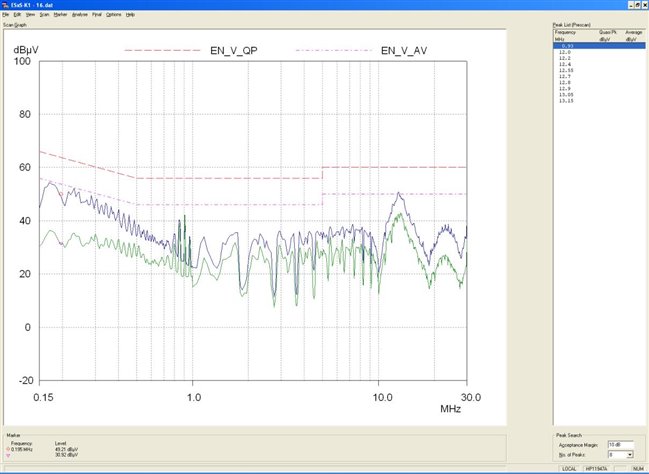Select the 12.55 MHz peak list row
Screen dimensions: 649x474
[567, 70]
